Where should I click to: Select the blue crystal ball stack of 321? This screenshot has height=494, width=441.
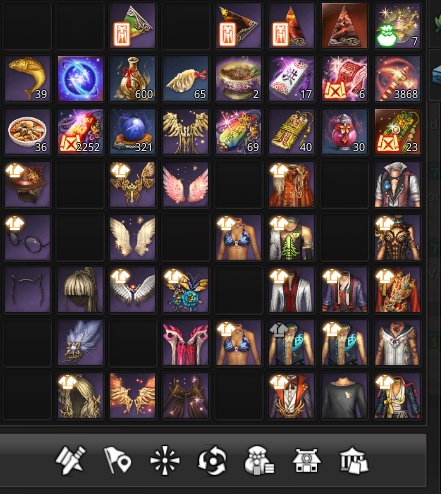pos(133,131)
